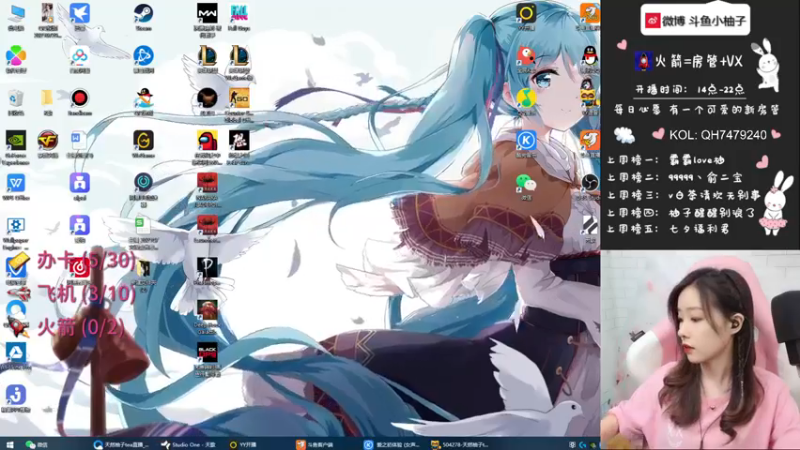Image resolution: width=800 pixels, height=450 pixels.
Task: Open the Wallpaper Engine gear icon
Action: [16, 225]
